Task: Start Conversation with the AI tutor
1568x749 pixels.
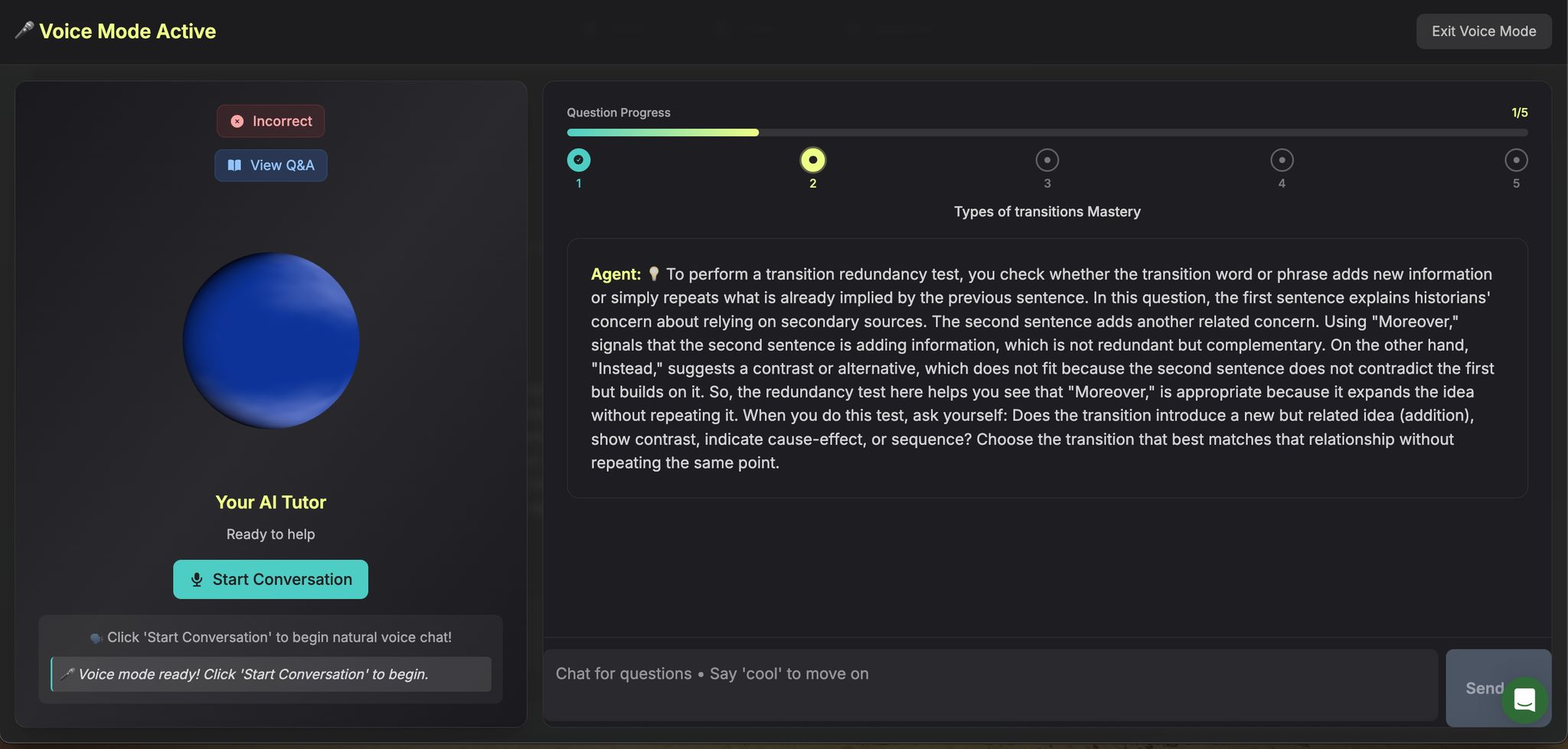Action: click(271, 580)
